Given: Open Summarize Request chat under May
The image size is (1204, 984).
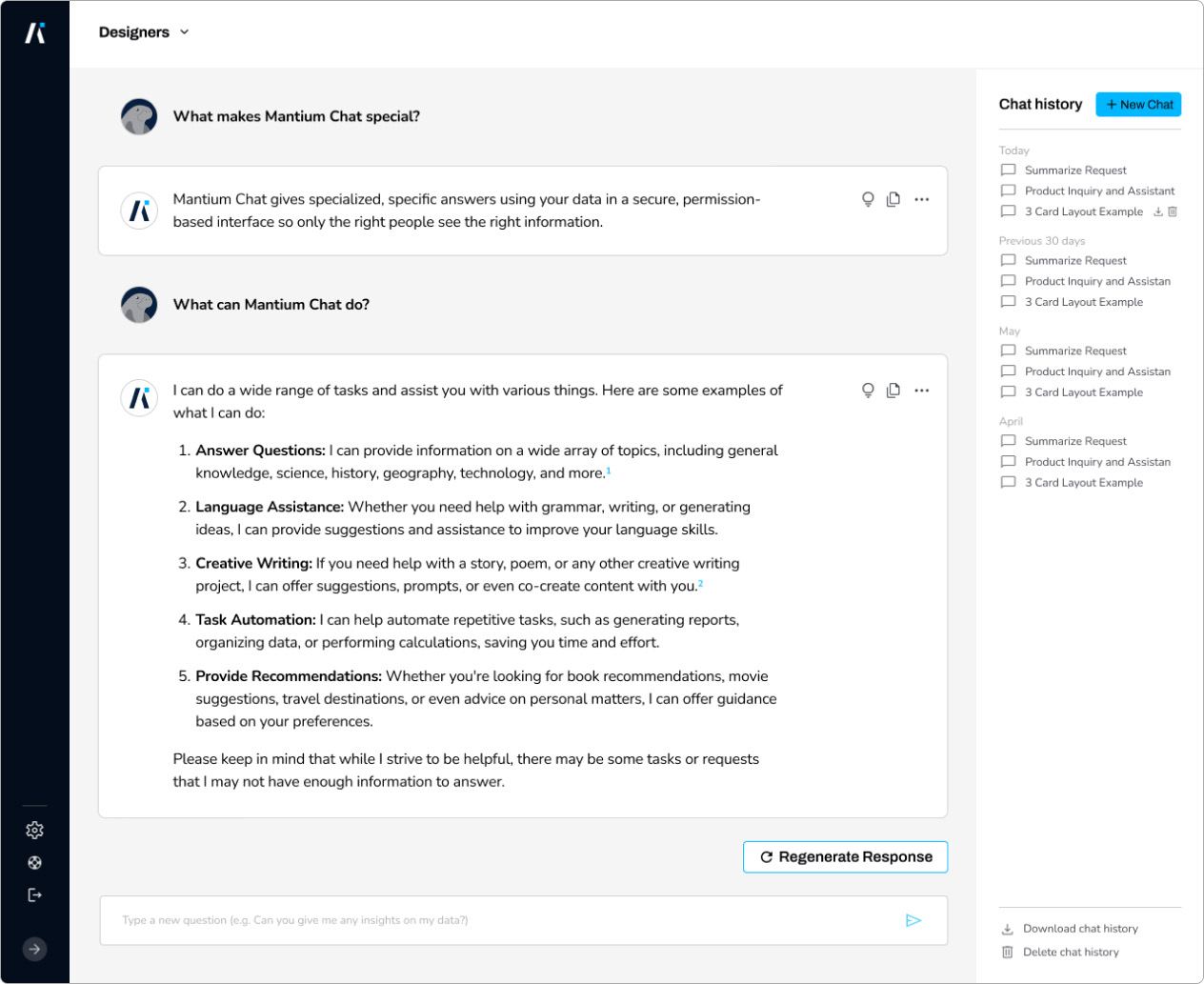Looking at the screenshot, I should click(x=1075, y=351).
